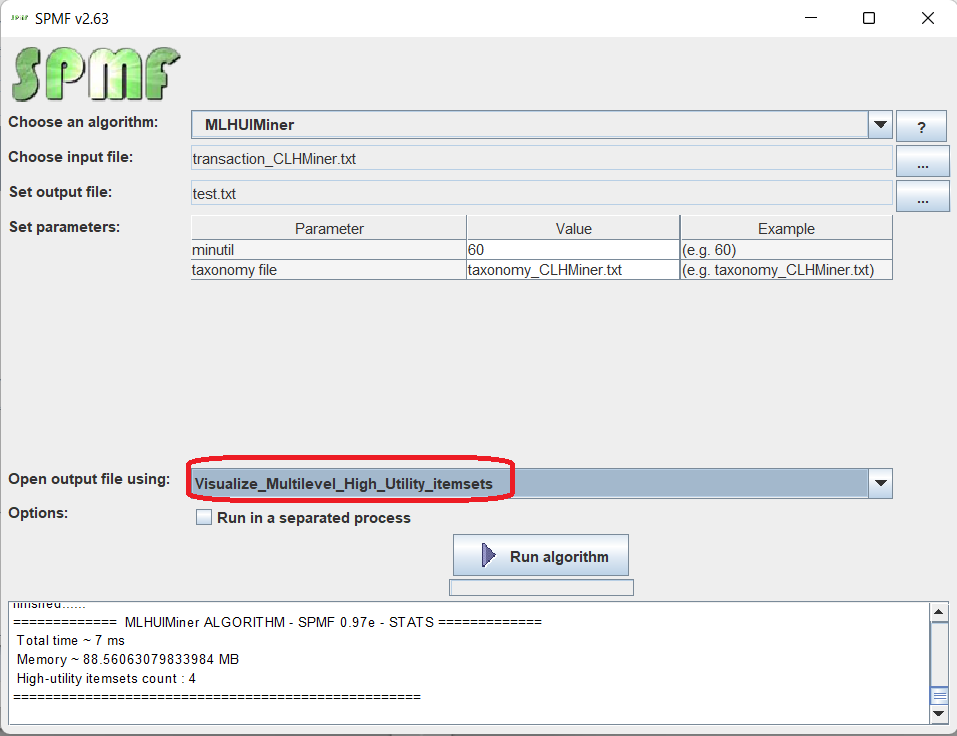
Task: Click the SPMF logo image
Action: (96, 74)
